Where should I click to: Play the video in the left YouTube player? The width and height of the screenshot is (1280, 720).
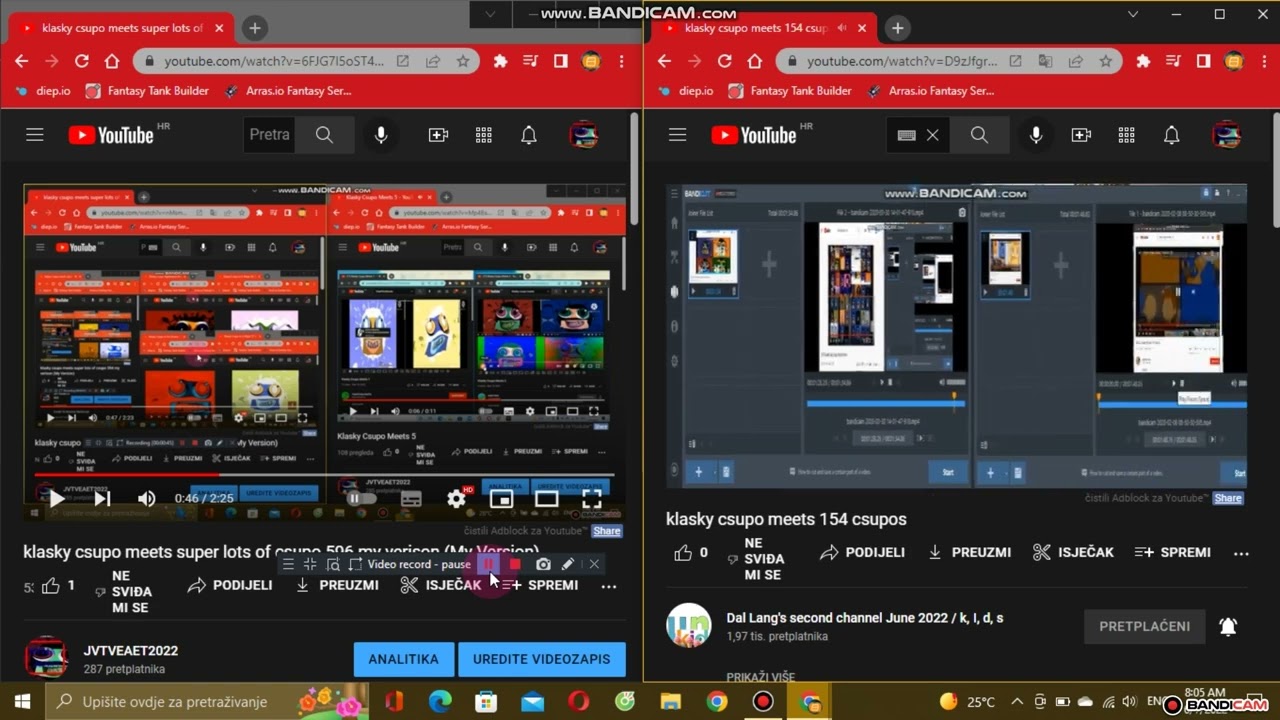57,498
